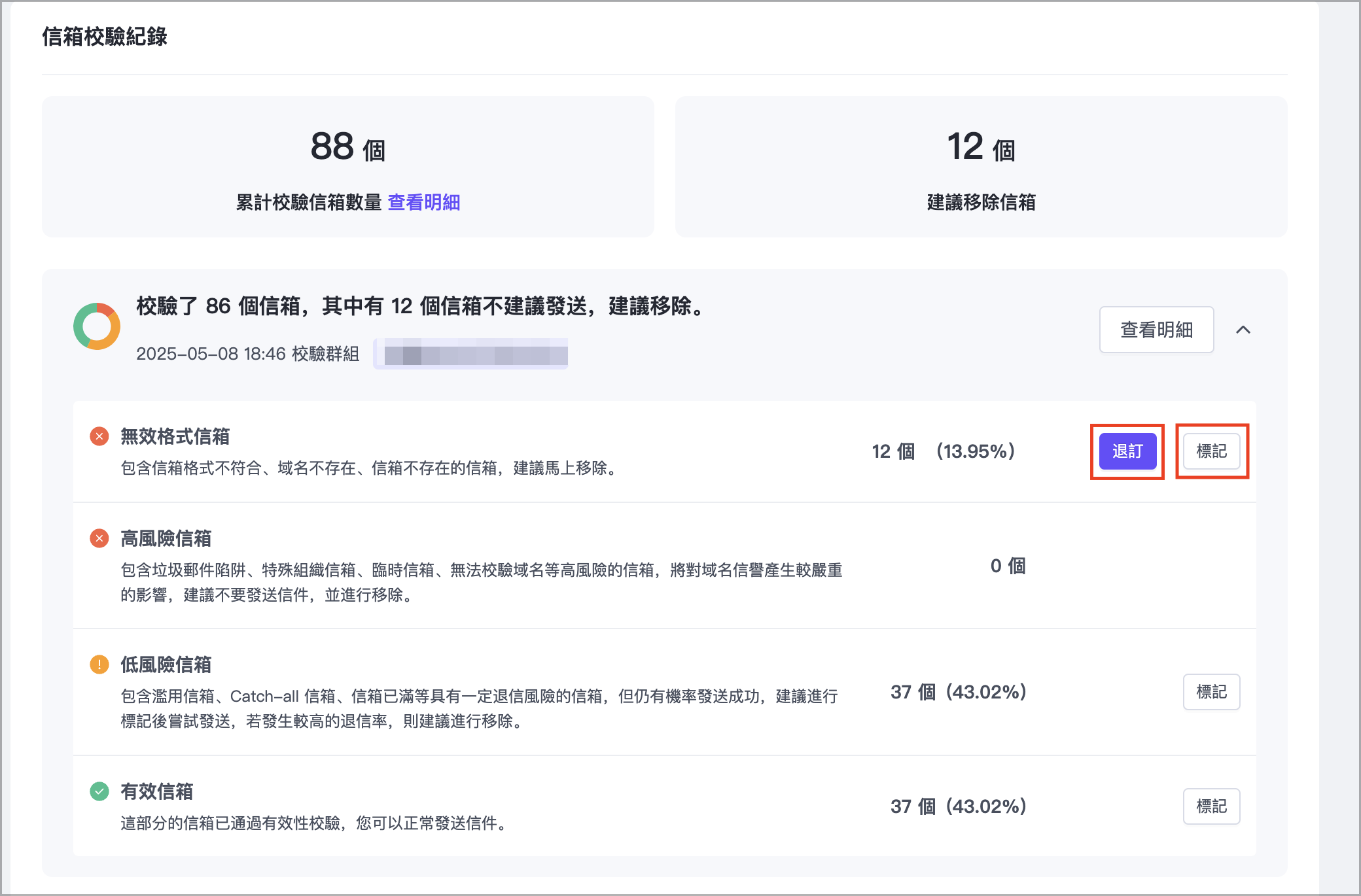
Task: Click the red X icon beside 高風險信箱
Action: pos(99,538)
